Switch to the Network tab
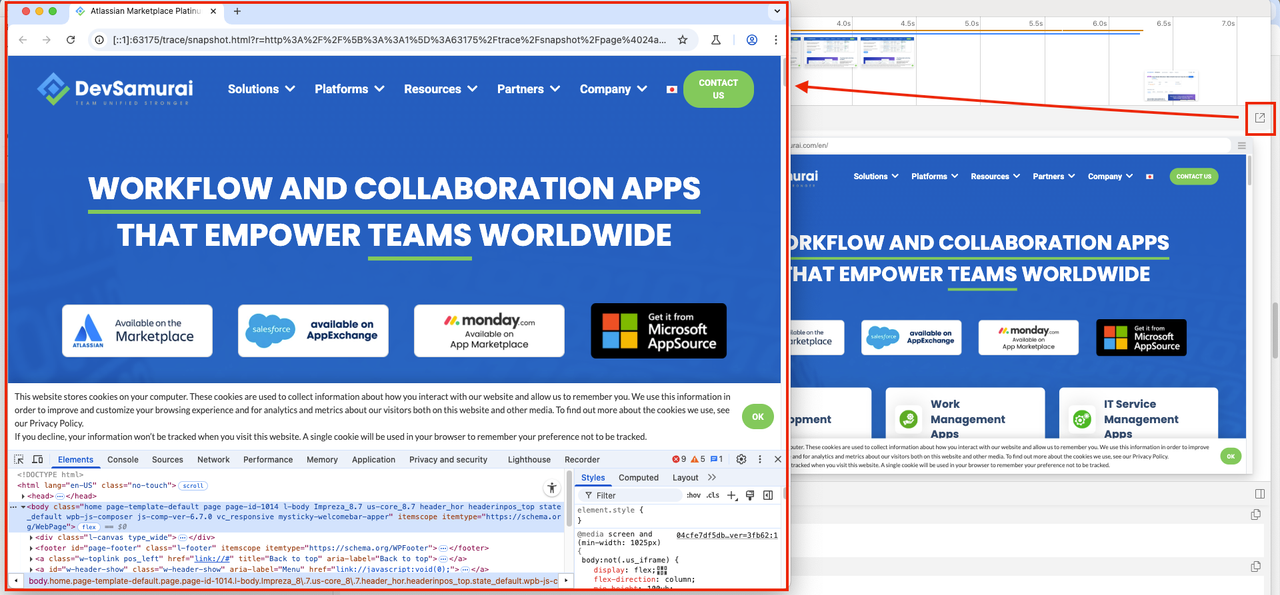The height and width of the screenshot is (595, 1280). pos(213,460)
